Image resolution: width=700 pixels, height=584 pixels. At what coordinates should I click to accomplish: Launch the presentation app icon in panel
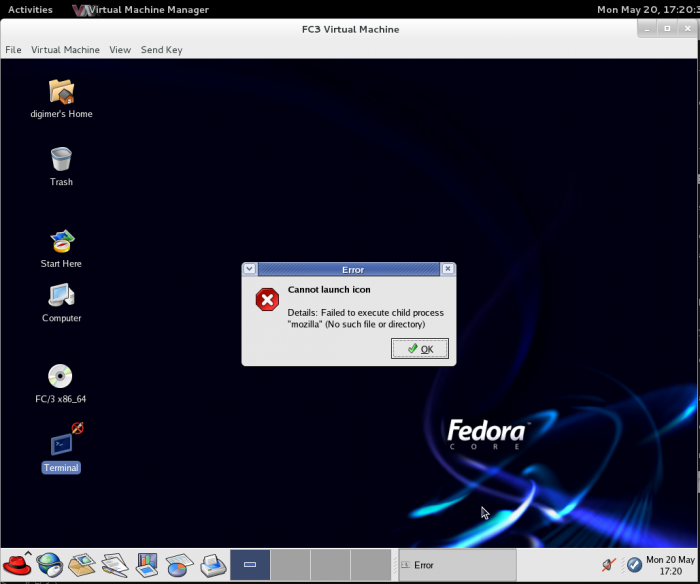point(147,565)
